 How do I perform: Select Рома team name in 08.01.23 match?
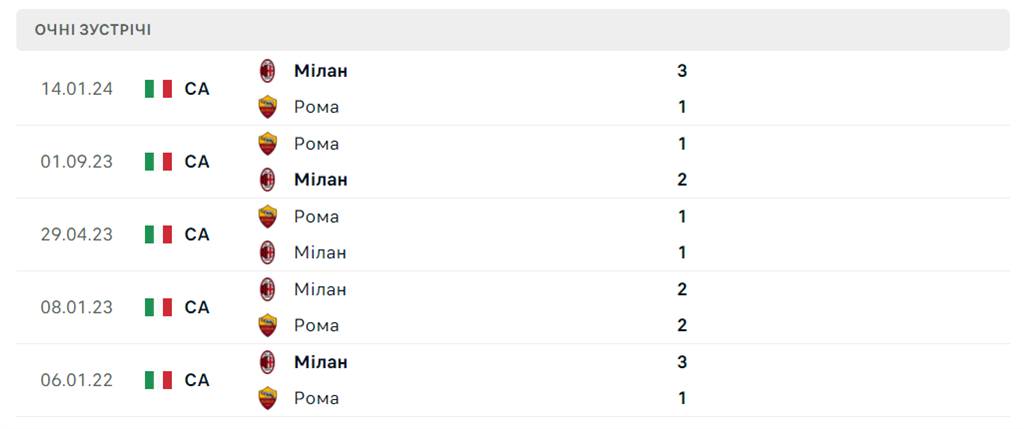(316, 326)
